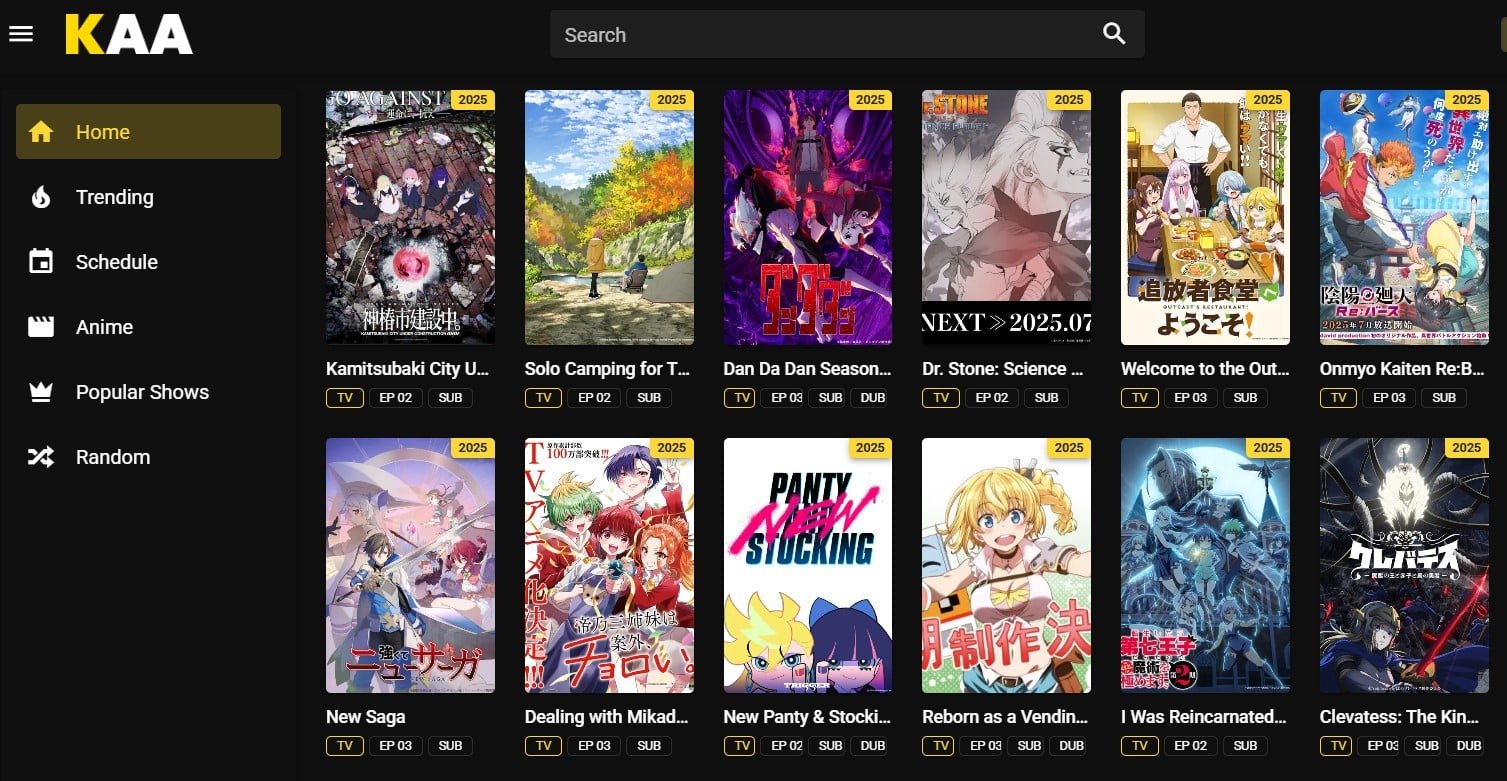Click the Solo Camping for T... title

607,369
